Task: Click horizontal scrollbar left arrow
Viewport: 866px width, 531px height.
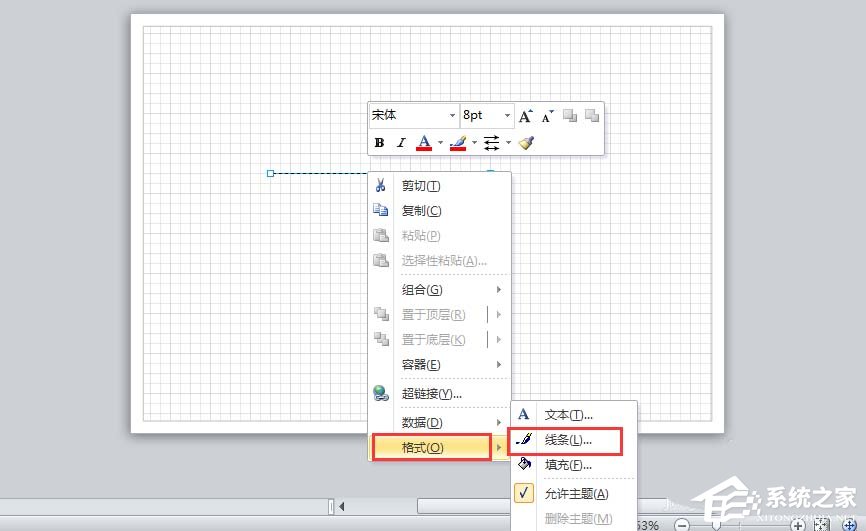Action: (342, 506)
